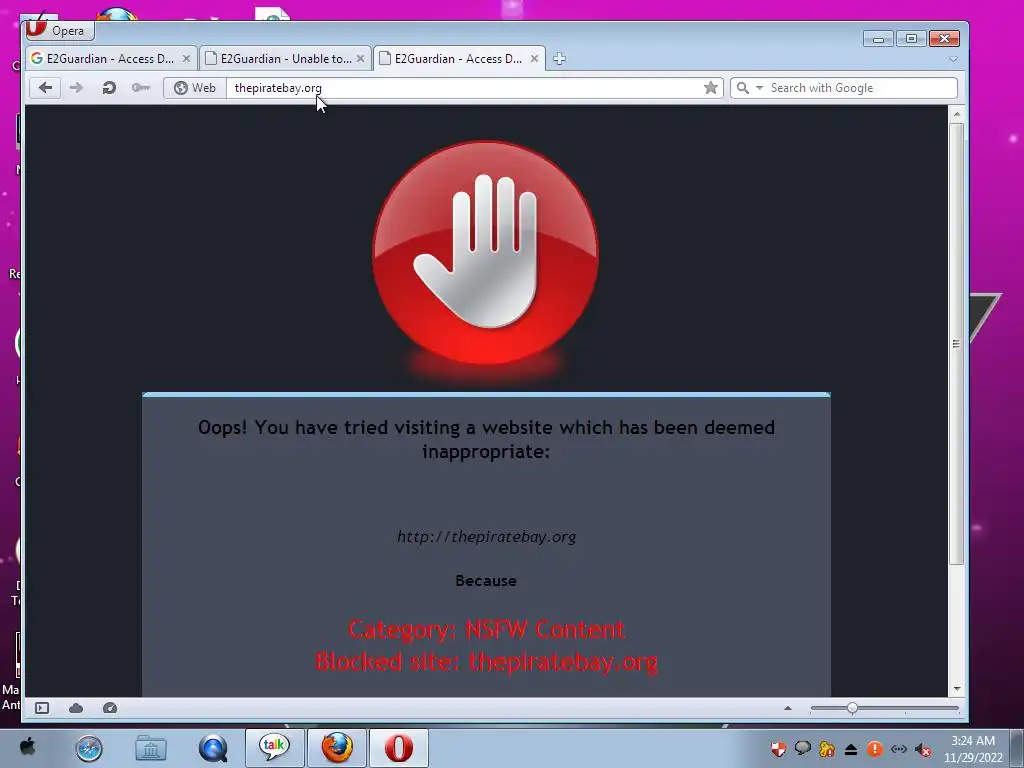Switch to the E2Guardian Unable to tab
This screenshot has height=768, width=1024.
pos(285,59)
